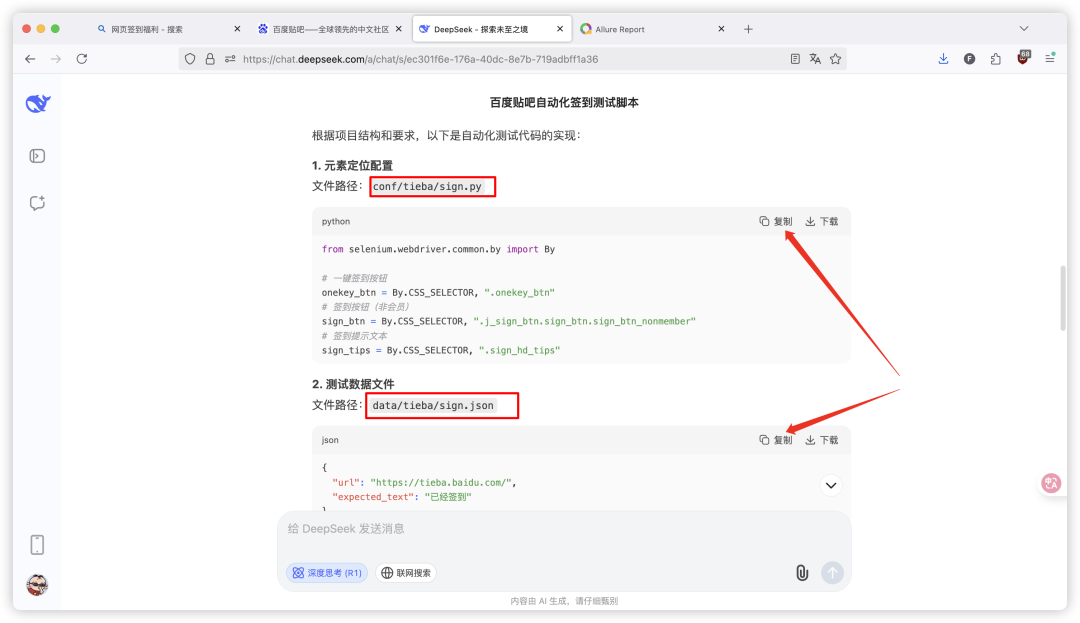Click the conf/tieba/sign.py file path text
1080x623 pixels.
click(x=427, y=187)
